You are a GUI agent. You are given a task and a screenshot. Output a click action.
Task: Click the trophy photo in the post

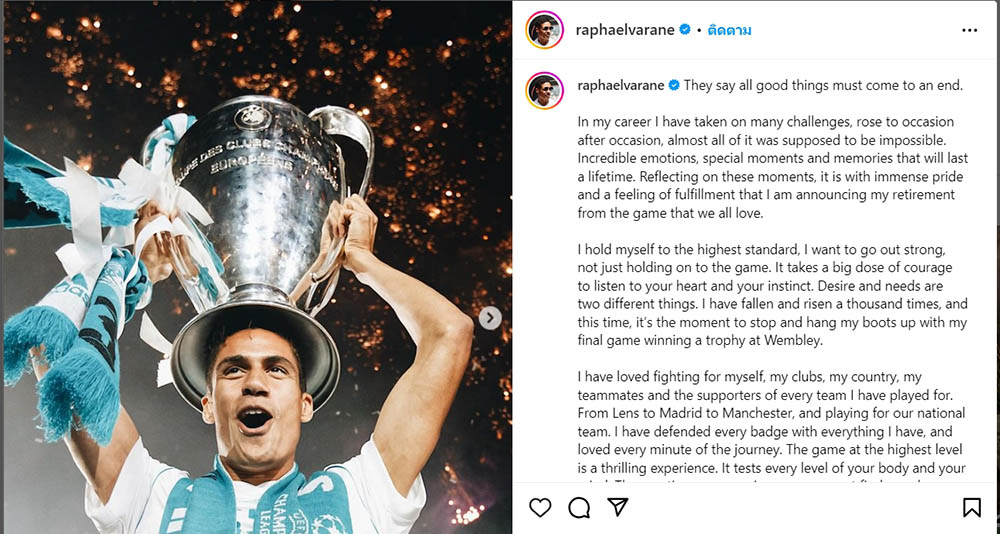coord(257,268)
